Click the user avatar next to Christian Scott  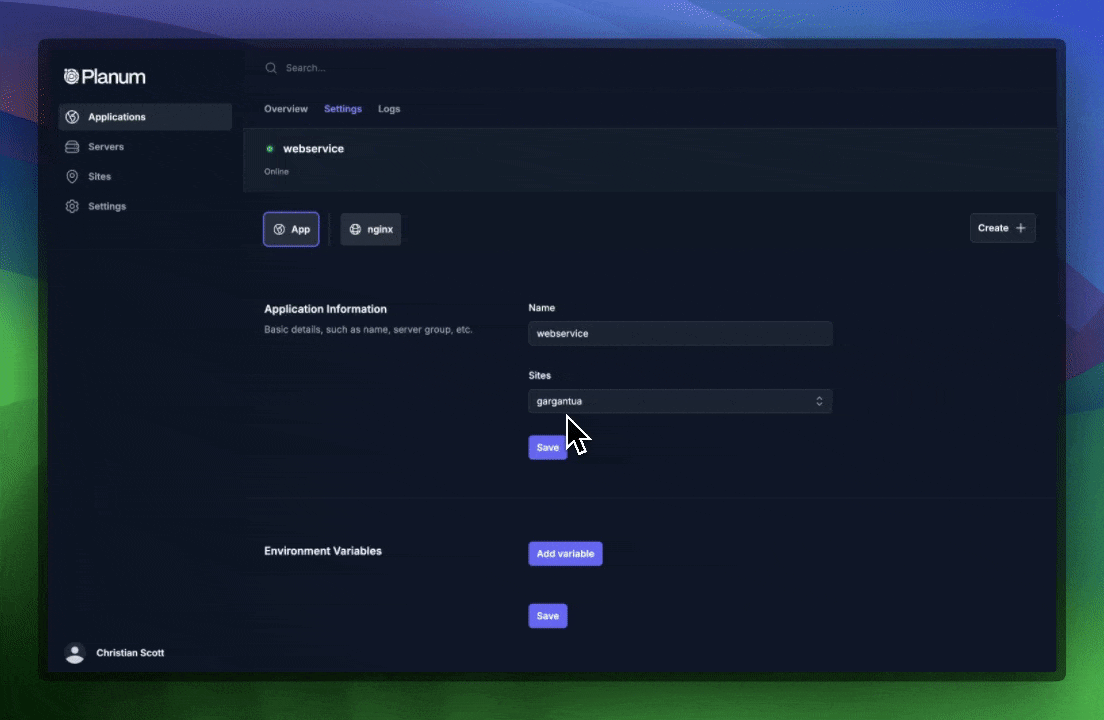pyautogui.click(x=75, y=652)
